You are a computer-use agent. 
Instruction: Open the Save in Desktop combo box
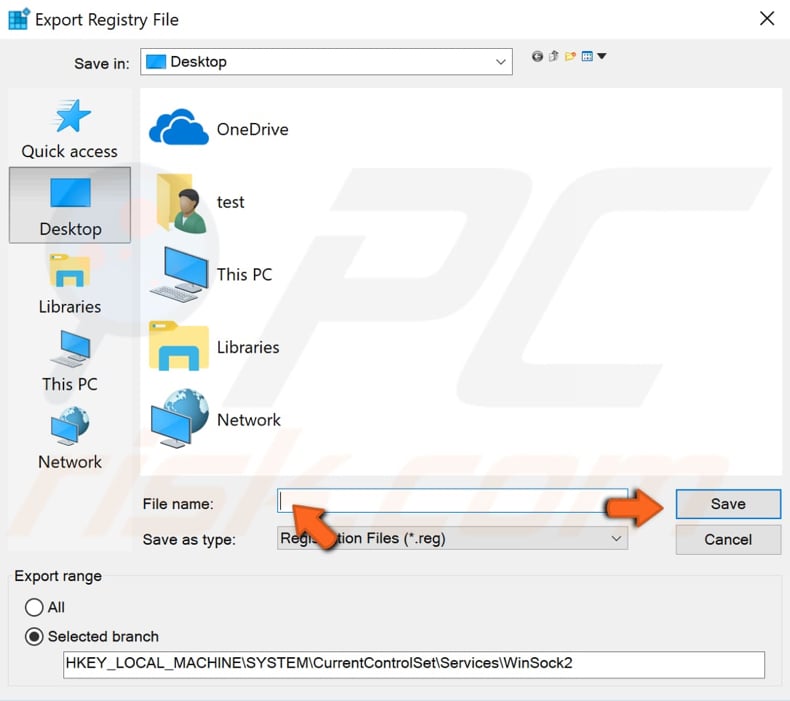click(326, 61)
